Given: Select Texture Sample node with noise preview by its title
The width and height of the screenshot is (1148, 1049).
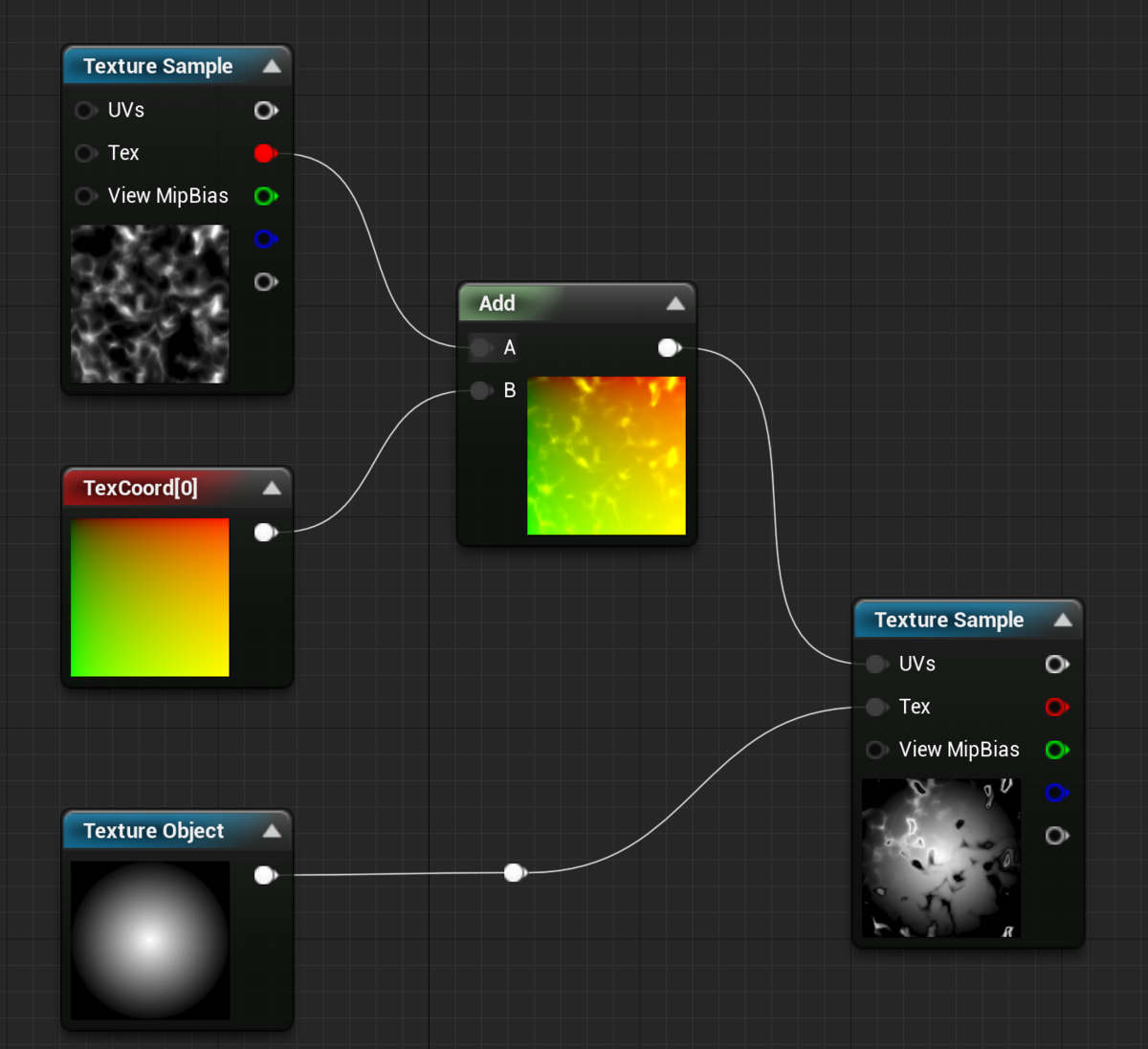Looking at the screenshot, I should tap(158, 66).
